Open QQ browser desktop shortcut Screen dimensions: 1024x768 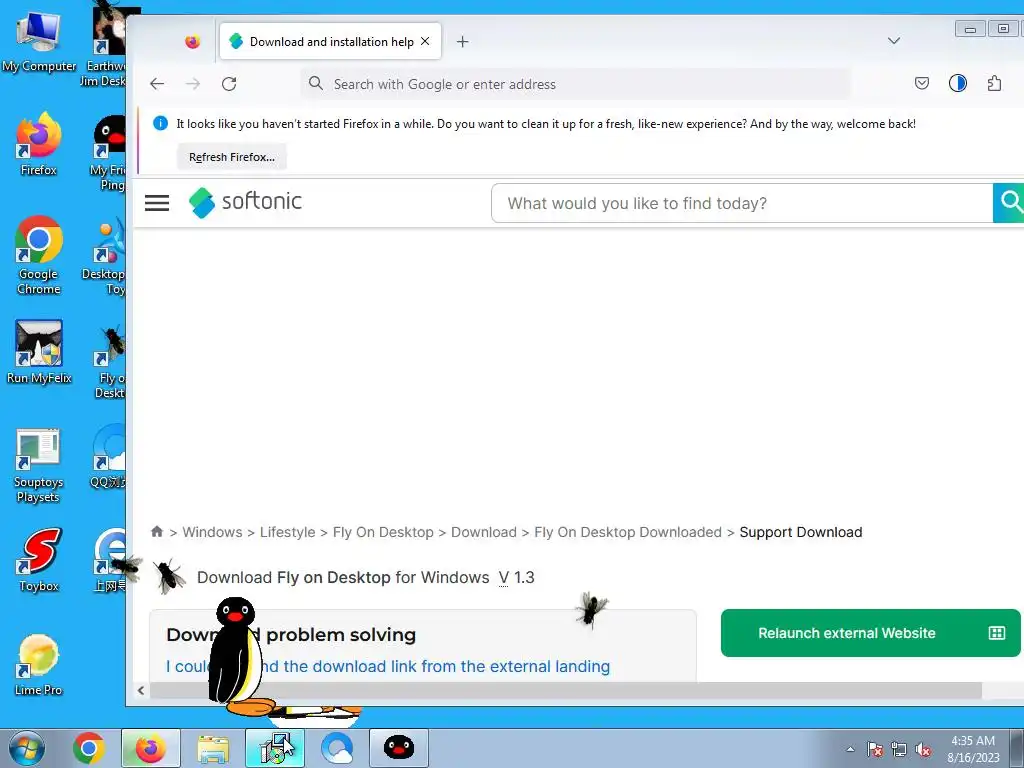pos(108,456)
